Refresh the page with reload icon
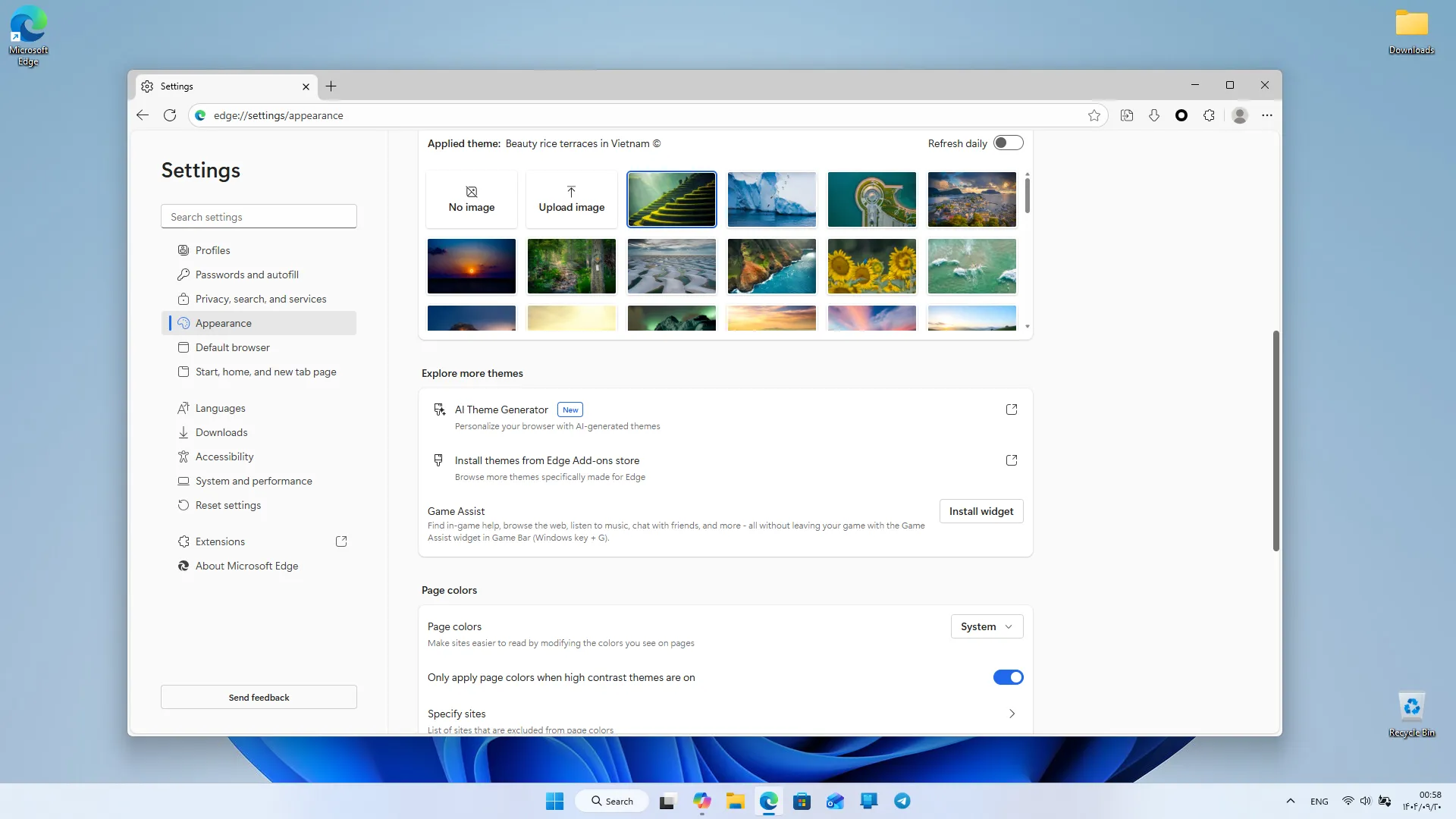This screenshot has width=1456, height=819. (x=170, y=115)
